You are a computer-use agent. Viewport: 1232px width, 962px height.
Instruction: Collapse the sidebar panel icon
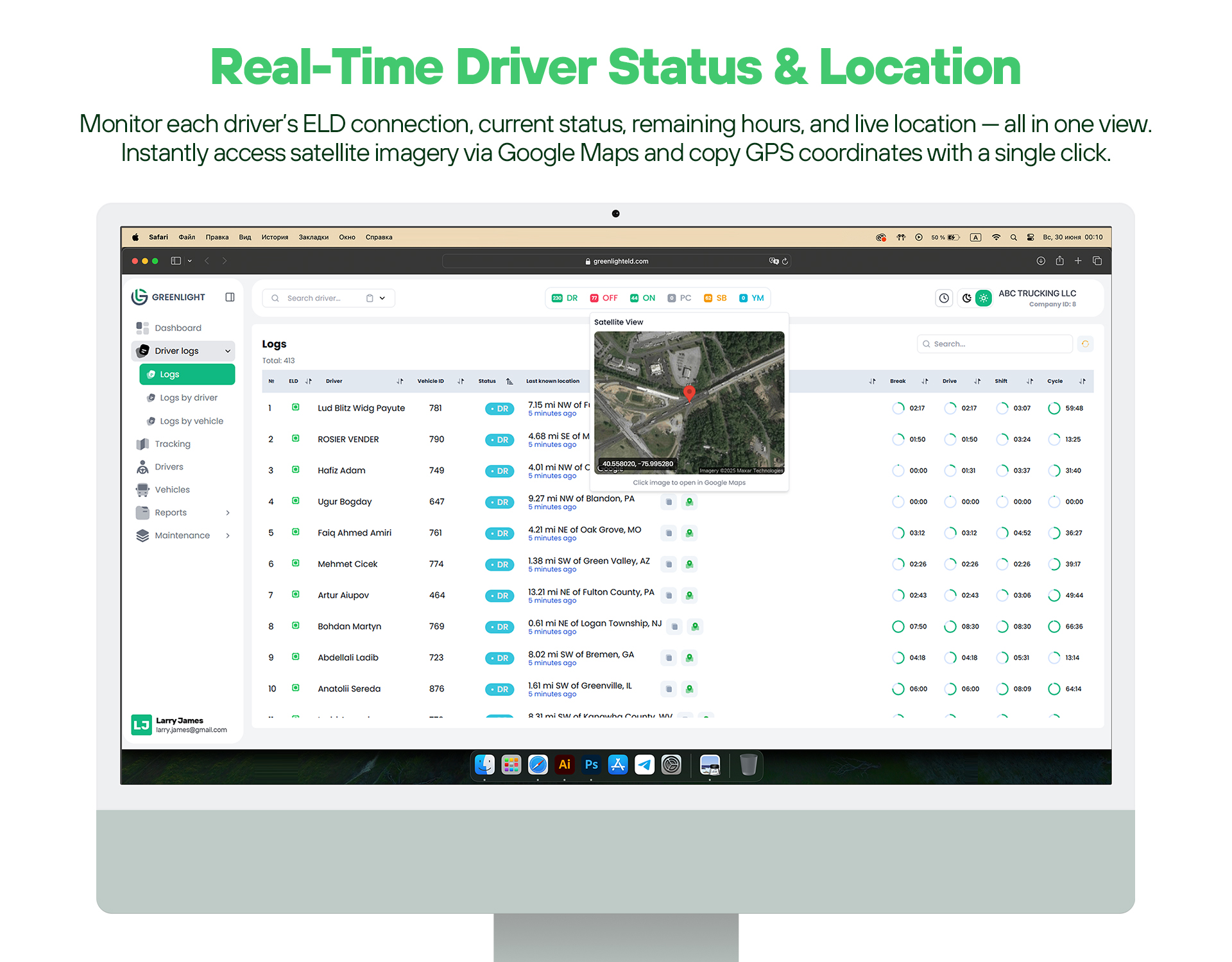coord(230,297)
